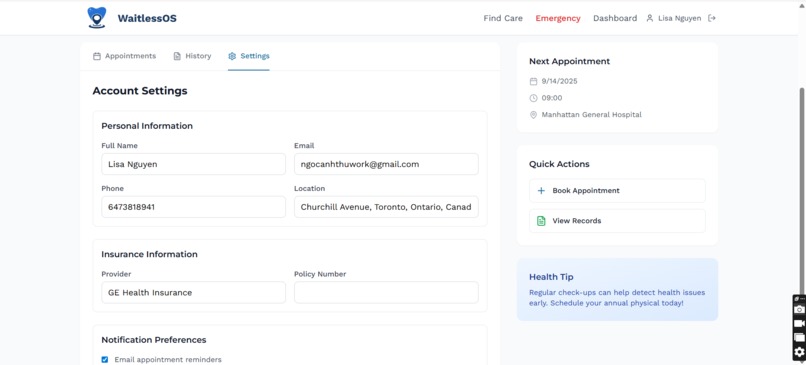Click the plus icon in Book Appointment

coord(541,191)
